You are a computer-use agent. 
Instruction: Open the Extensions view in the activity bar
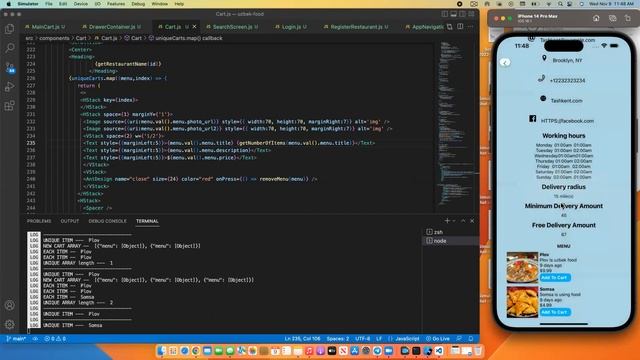9,106
